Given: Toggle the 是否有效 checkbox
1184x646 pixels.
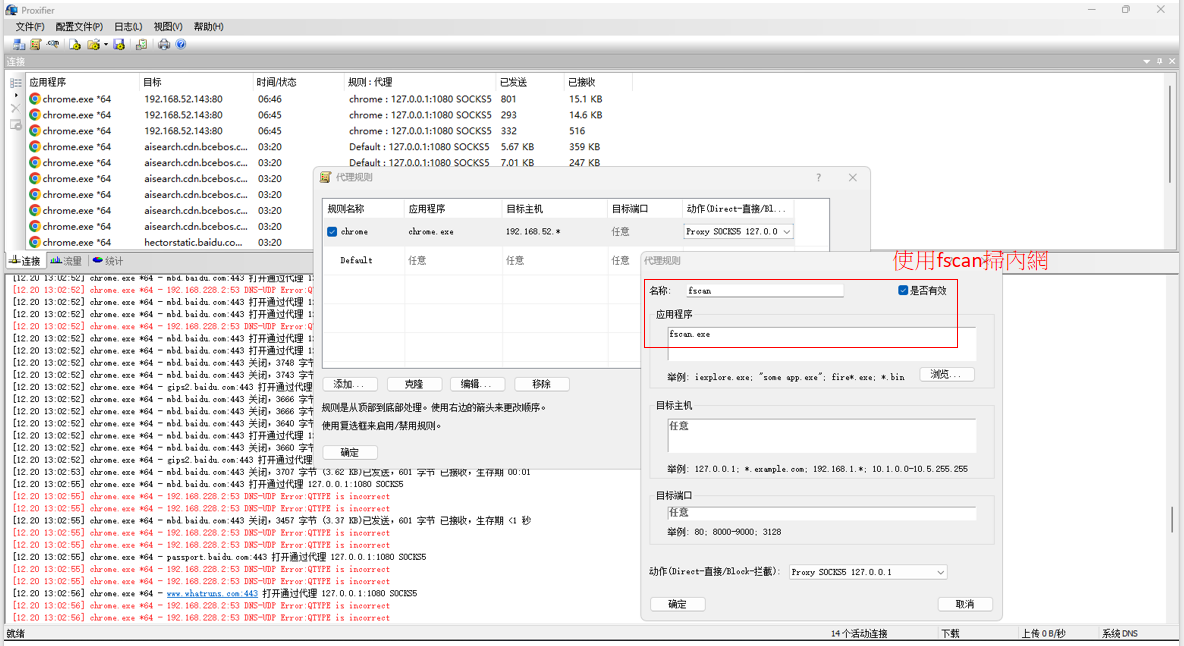Looking at the screenshot, I should pos(903,291).
